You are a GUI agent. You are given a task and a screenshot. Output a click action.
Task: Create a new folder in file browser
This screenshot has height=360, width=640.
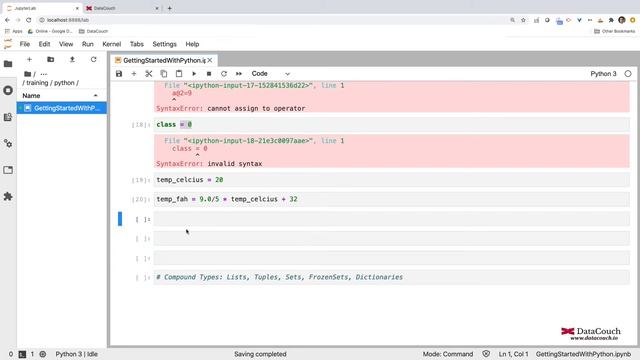point(51,60)
